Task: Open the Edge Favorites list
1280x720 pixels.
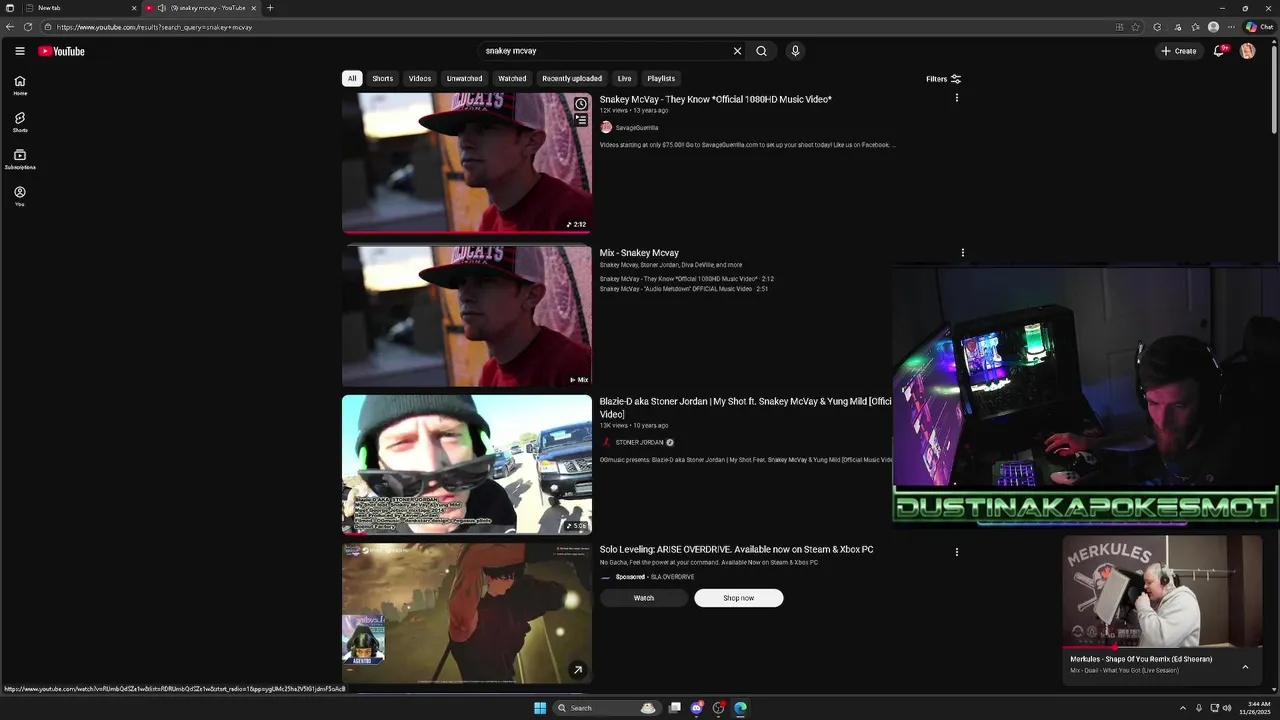Action: 1195,27
